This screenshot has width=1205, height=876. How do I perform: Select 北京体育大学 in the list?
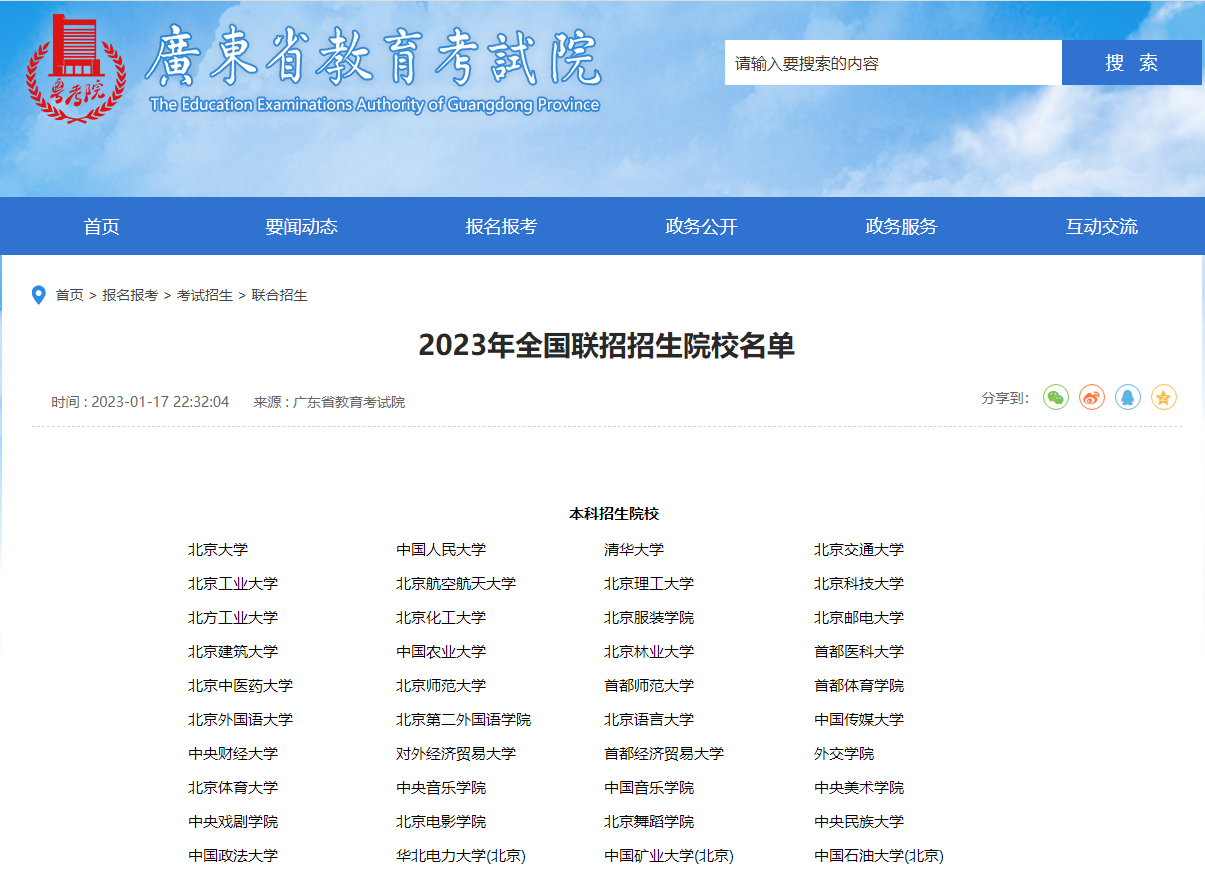[x=233, y=788]
